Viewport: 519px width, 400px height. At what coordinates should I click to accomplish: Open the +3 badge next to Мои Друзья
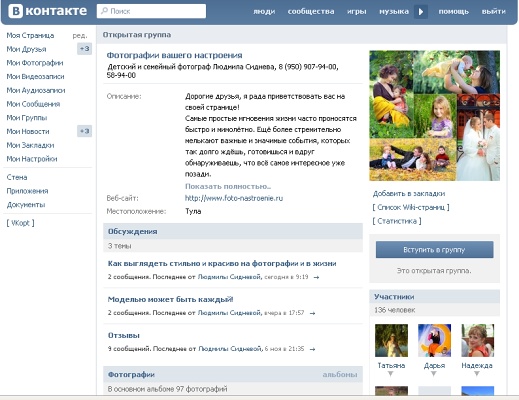point(84,49)
